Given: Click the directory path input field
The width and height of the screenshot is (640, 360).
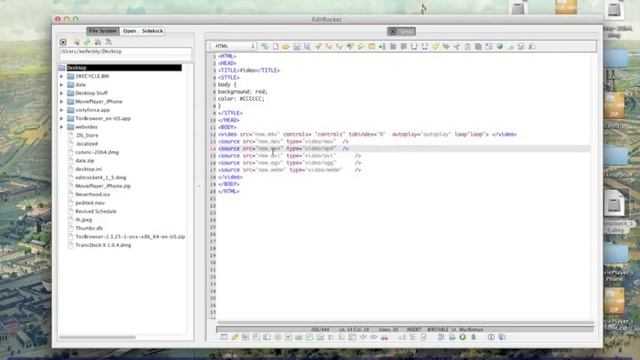Looking at the screenshot, I should pyautogui.click(x=125, y=54).
